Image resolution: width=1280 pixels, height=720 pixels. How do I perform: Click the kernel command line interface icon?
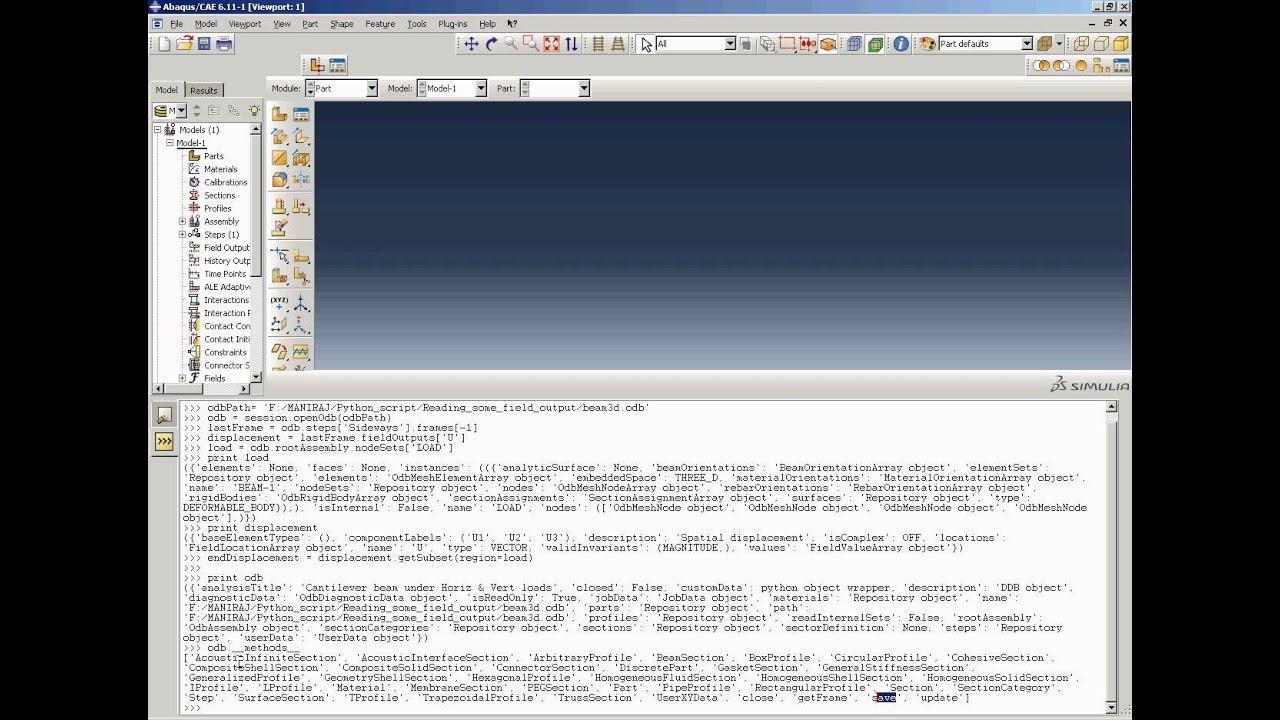pyautogui.click(x=164, y=441)
